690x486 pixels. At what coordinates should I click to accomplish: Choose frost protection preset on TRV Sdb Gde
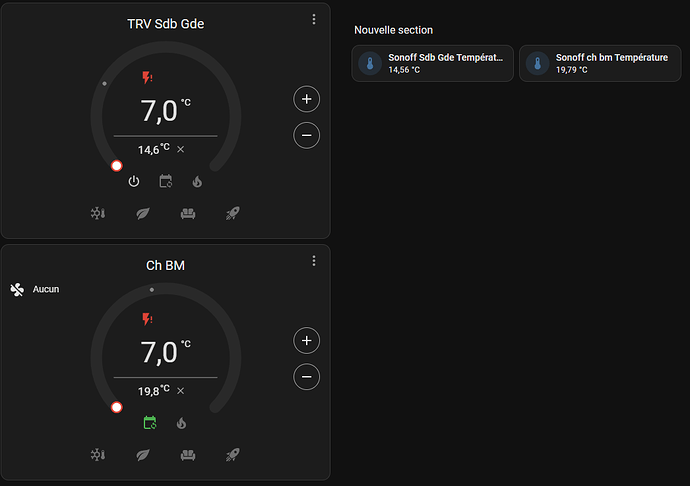coord(98,214)
